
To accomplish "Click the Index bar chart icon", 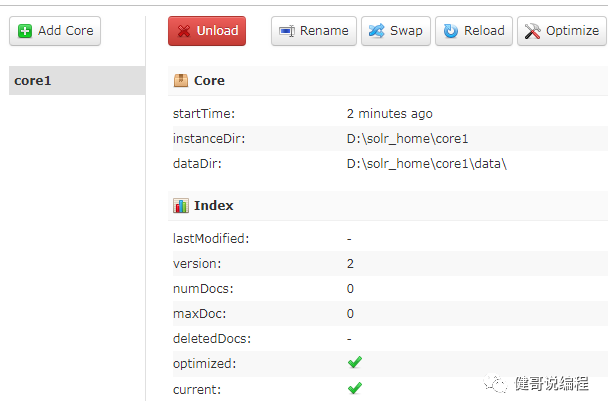I will coord(181,205).
